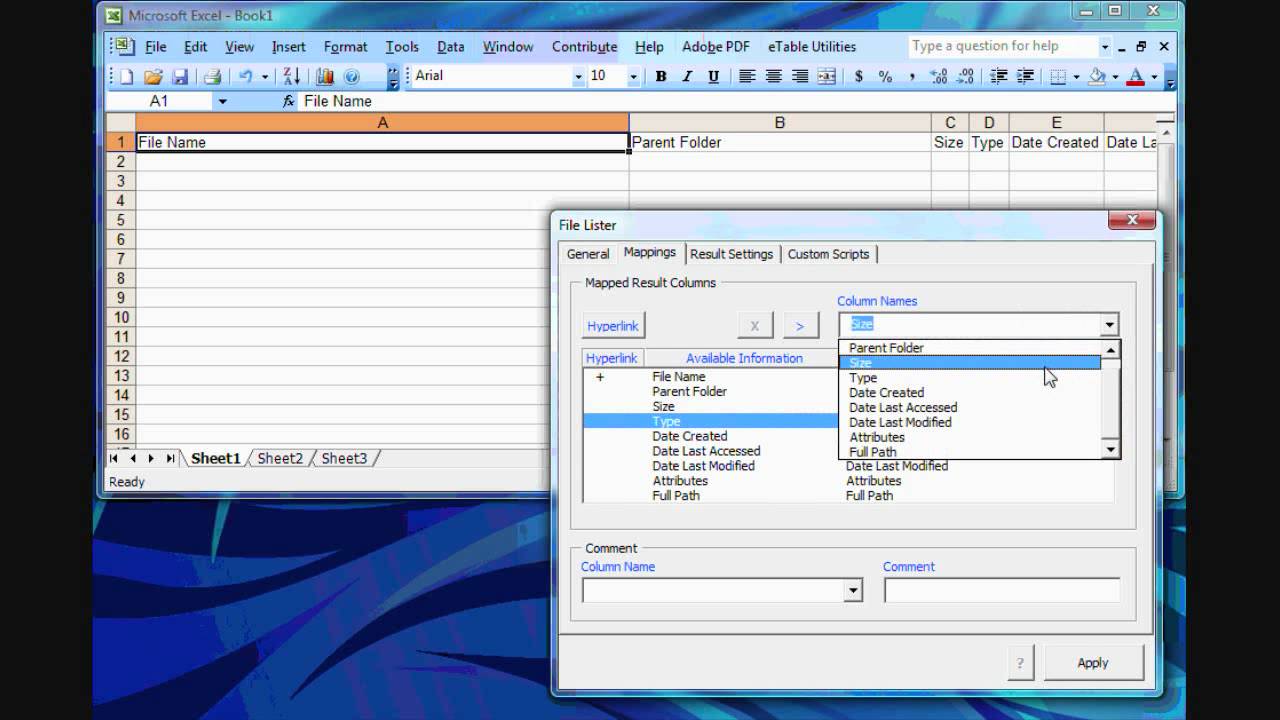Click the Merge and Center icon
This screenshot has width=1280, height=720.
[826, 76]
